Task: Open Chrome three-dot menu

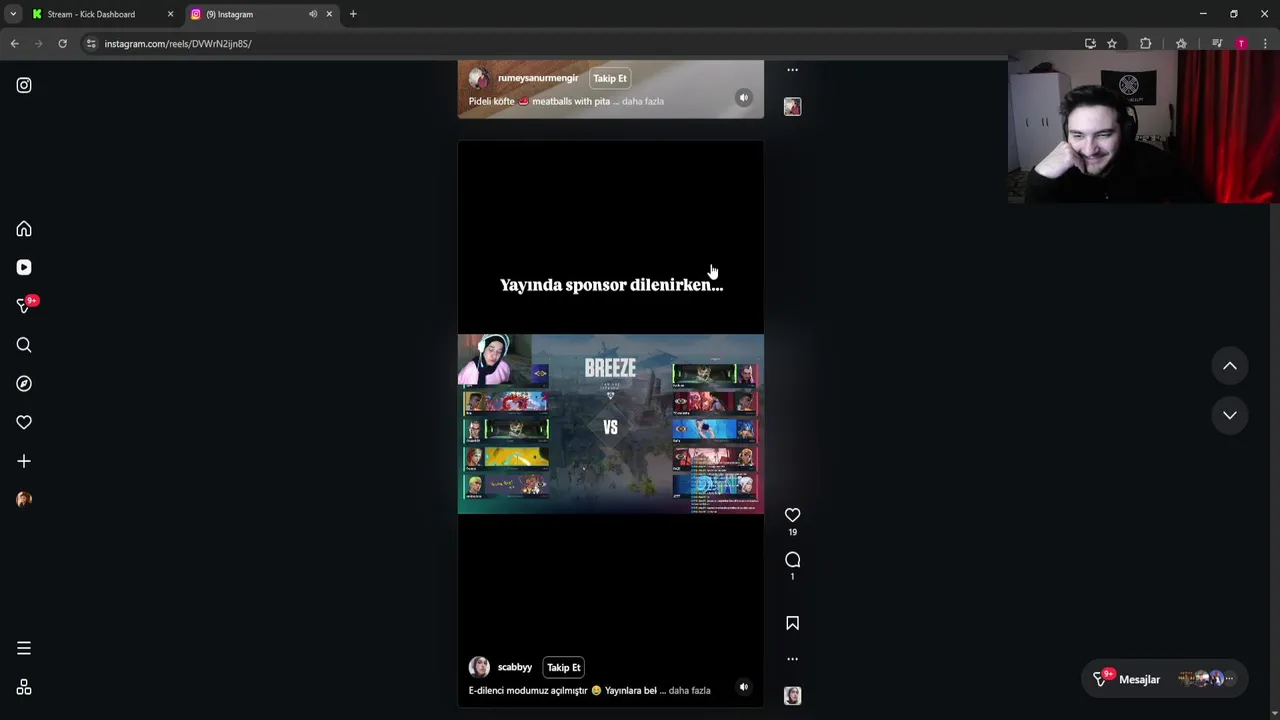Action: pyautogui.click(x=1265, y=44)
